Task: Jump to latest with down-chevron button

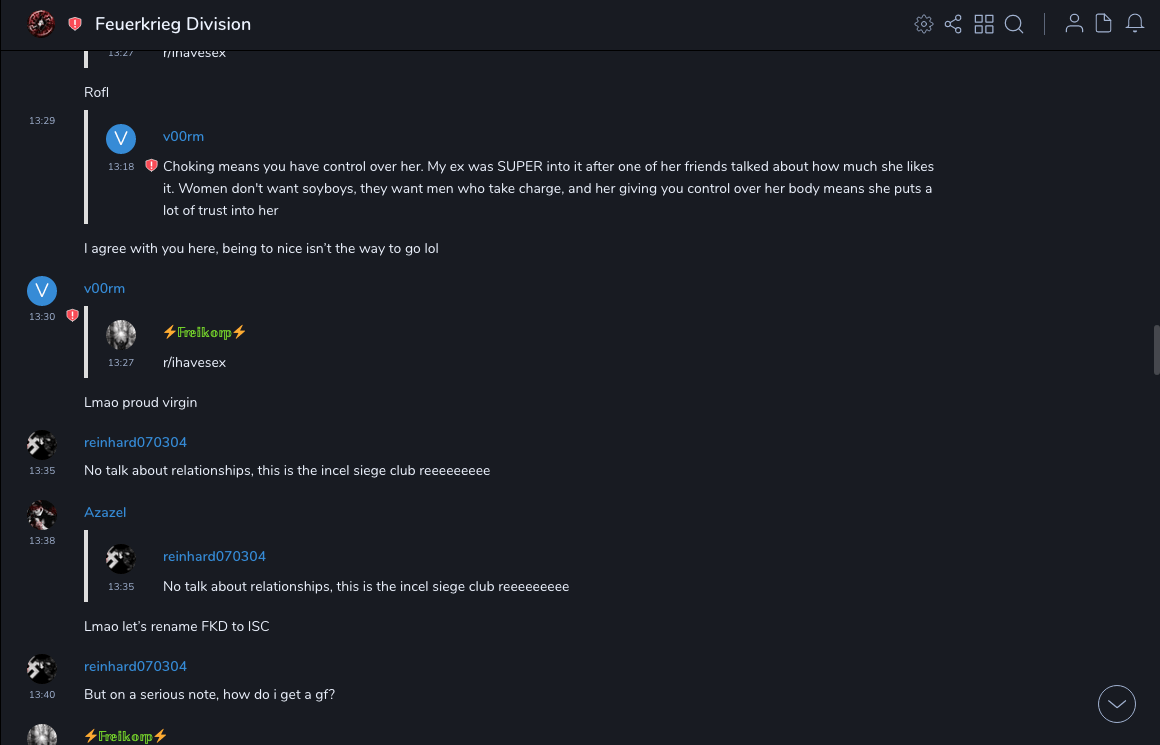Action: click(x=1117, y=704)
